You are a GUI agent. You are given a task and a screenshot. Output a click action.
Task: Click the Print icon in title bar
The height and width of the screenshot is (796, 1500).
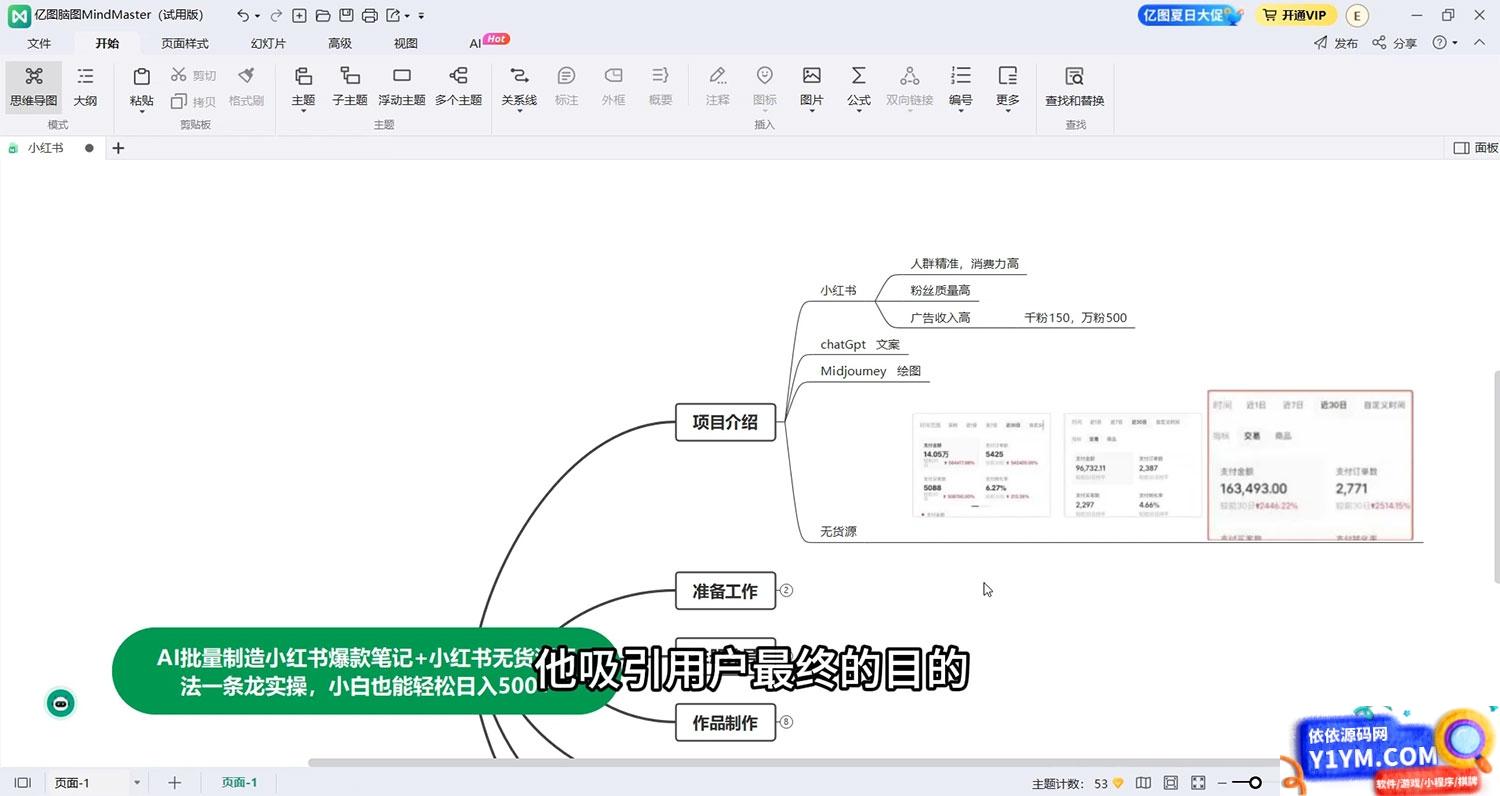coord(369,15)
